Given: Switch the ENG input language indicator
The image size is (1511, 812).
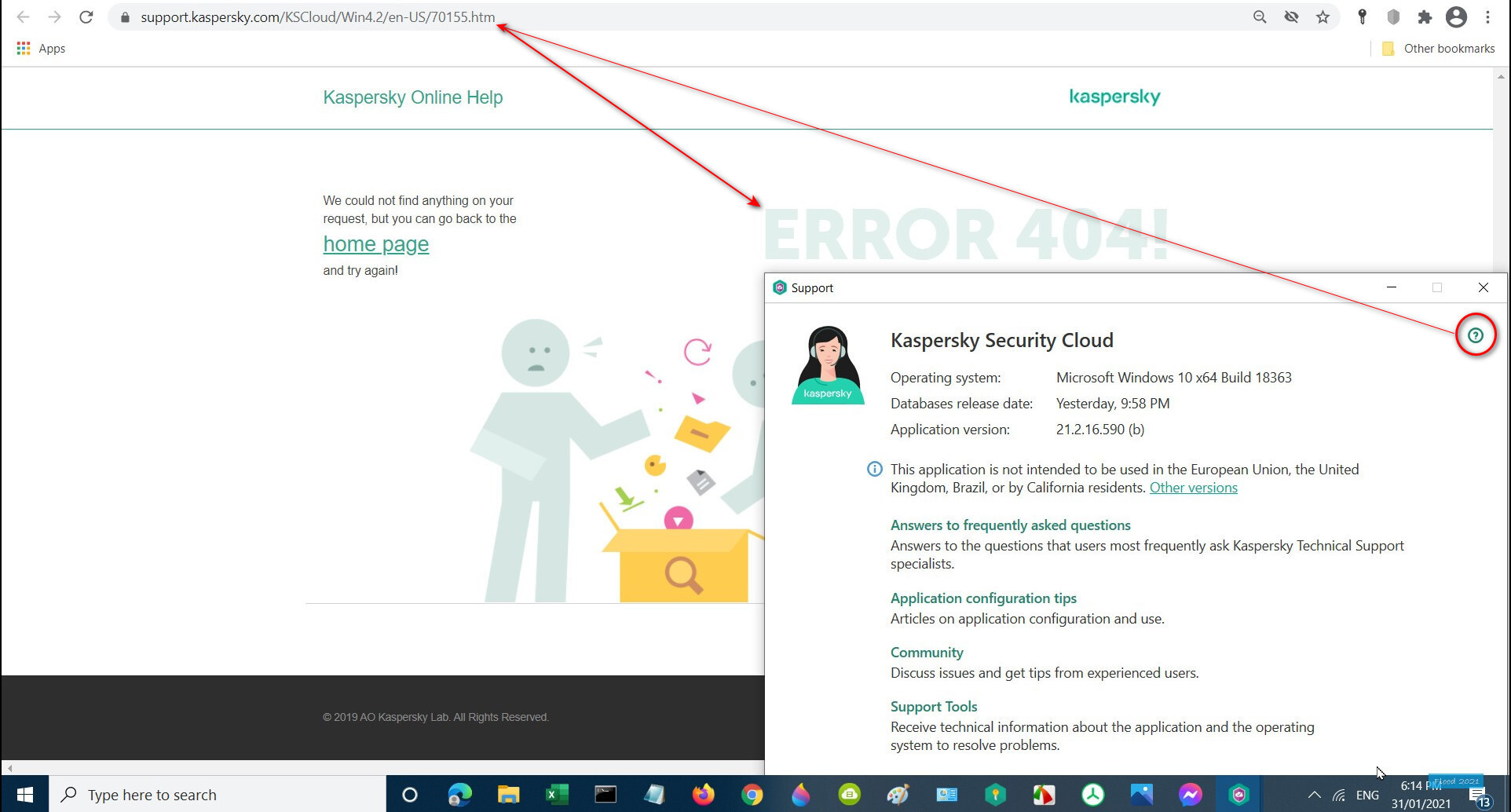Looking at the screenshot, I should [x=1367, y=795].
